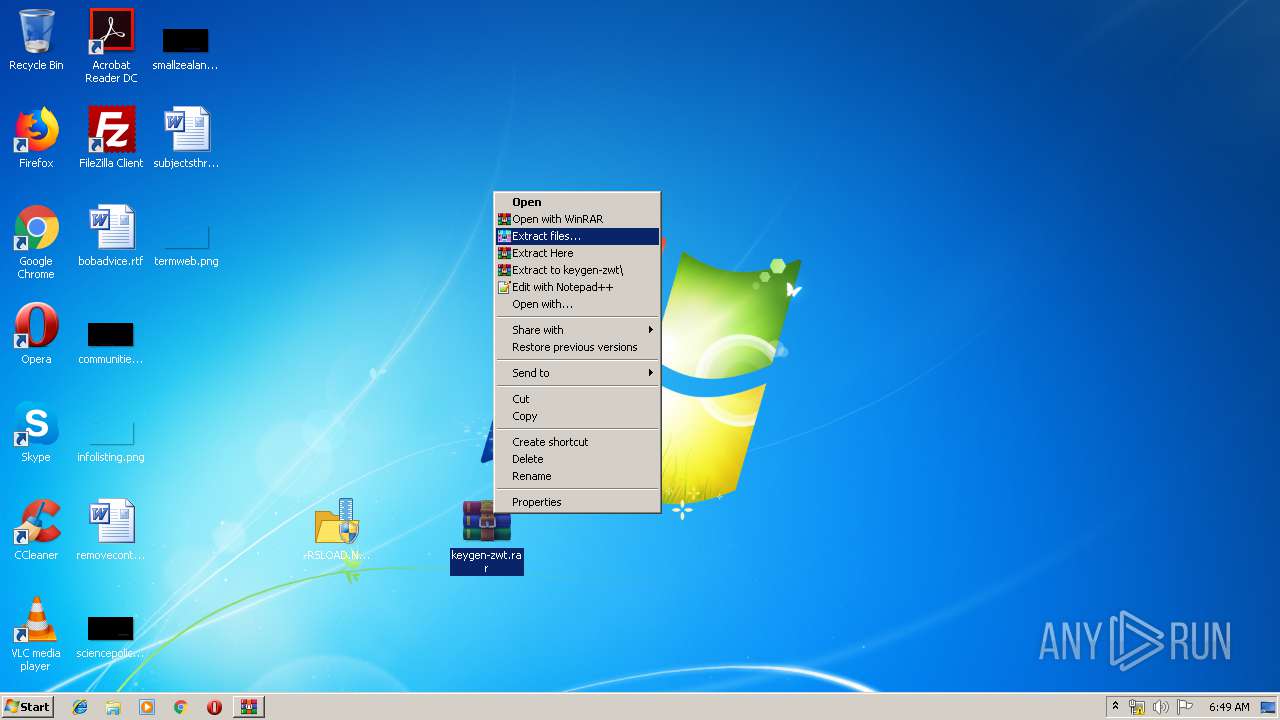The height and width of the screenshot is (720, 1280).
Task: Click Show desktop button at taskbar end
Action: 1269,707
